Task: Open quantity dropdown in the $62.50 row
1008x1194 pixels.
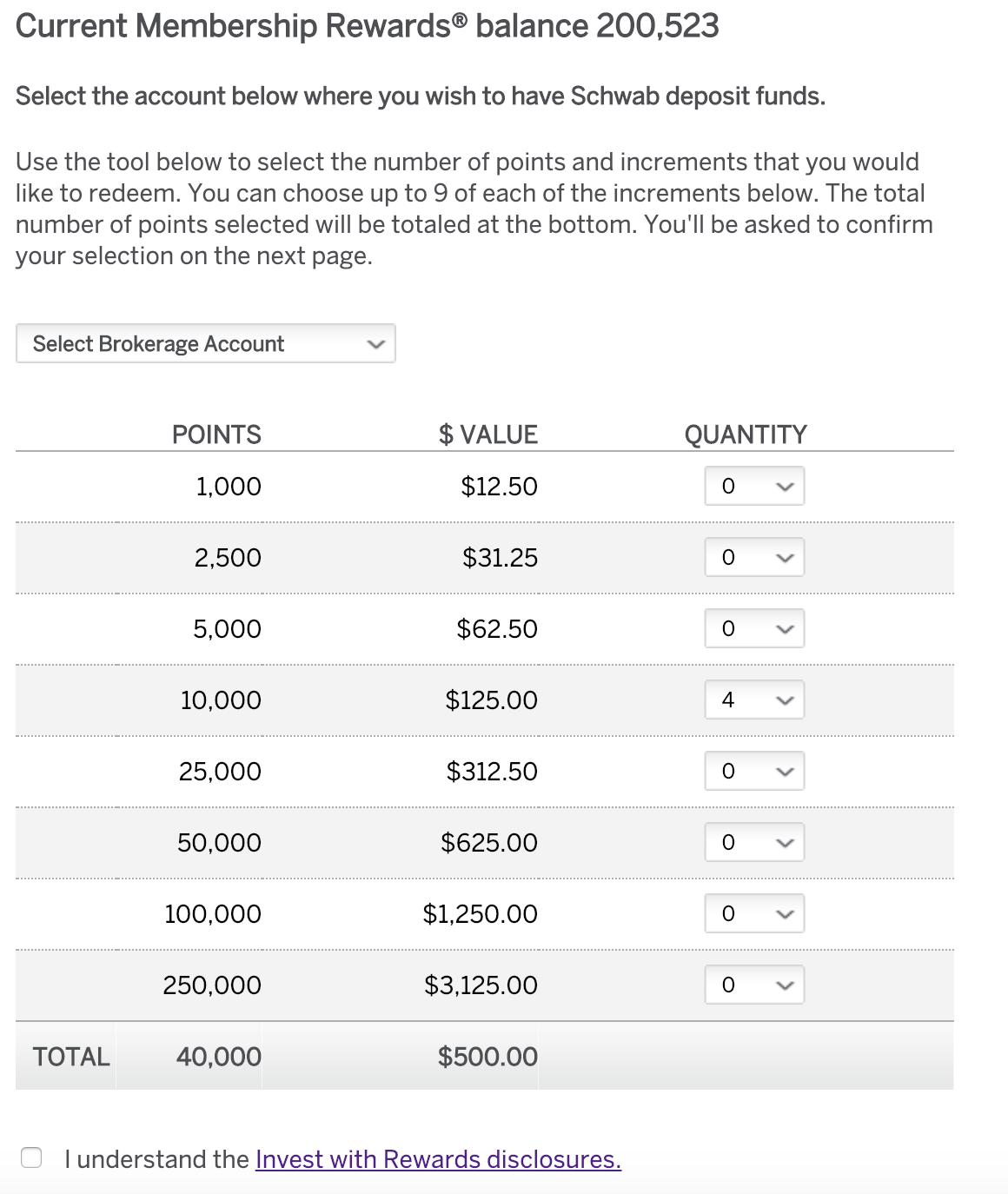Action: (x=754, y=628)
